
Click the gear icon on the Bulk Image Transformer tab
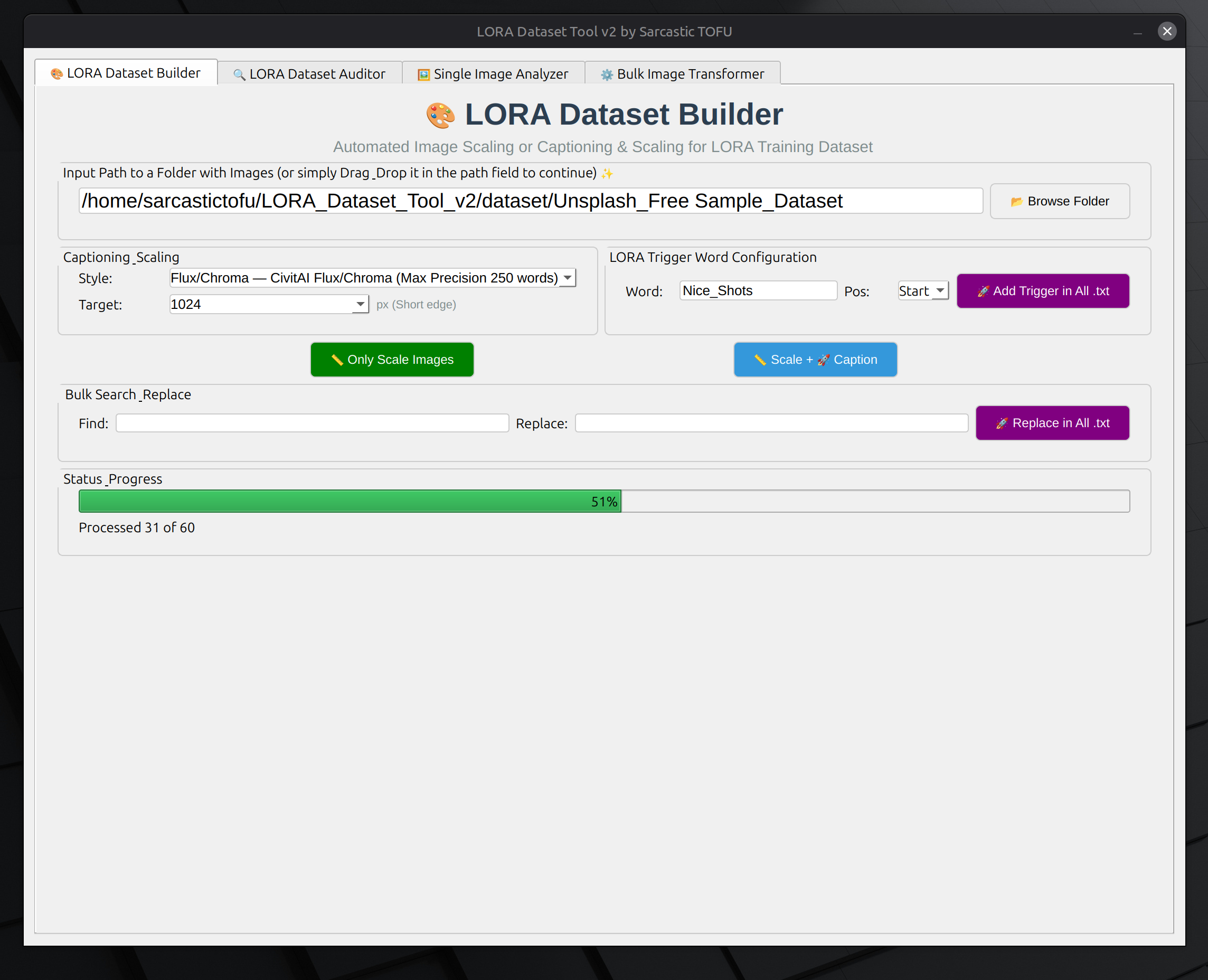tap(607, 75)
